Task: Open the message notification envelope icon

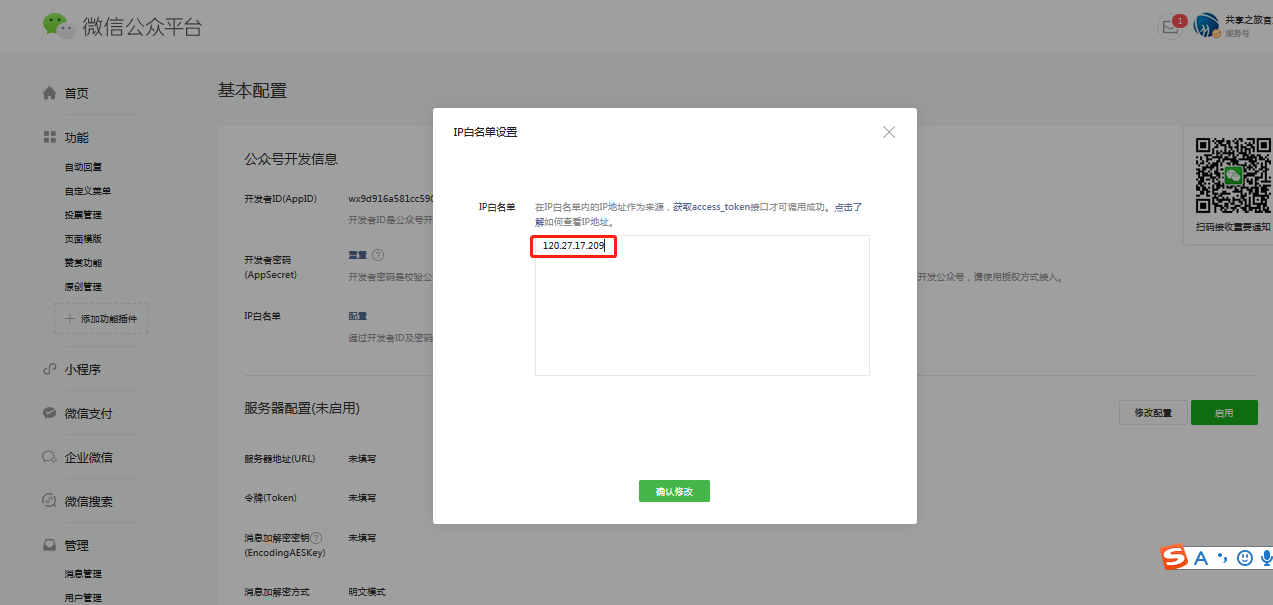Action: [1170, 27]
